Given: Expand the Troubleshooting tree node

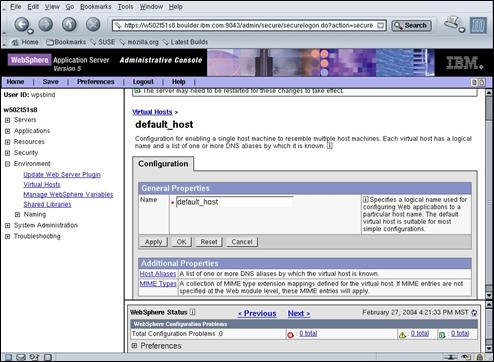Looking at the screenshot, I should coord(7,237).
